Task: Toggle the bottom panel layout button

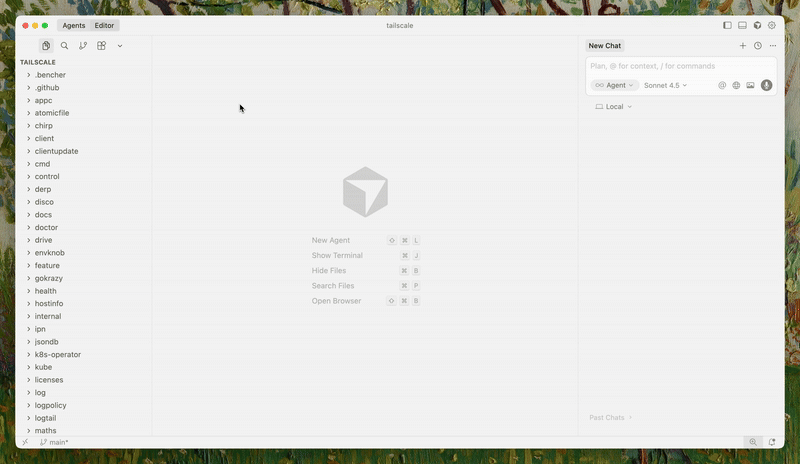Action: click(742, 25)
